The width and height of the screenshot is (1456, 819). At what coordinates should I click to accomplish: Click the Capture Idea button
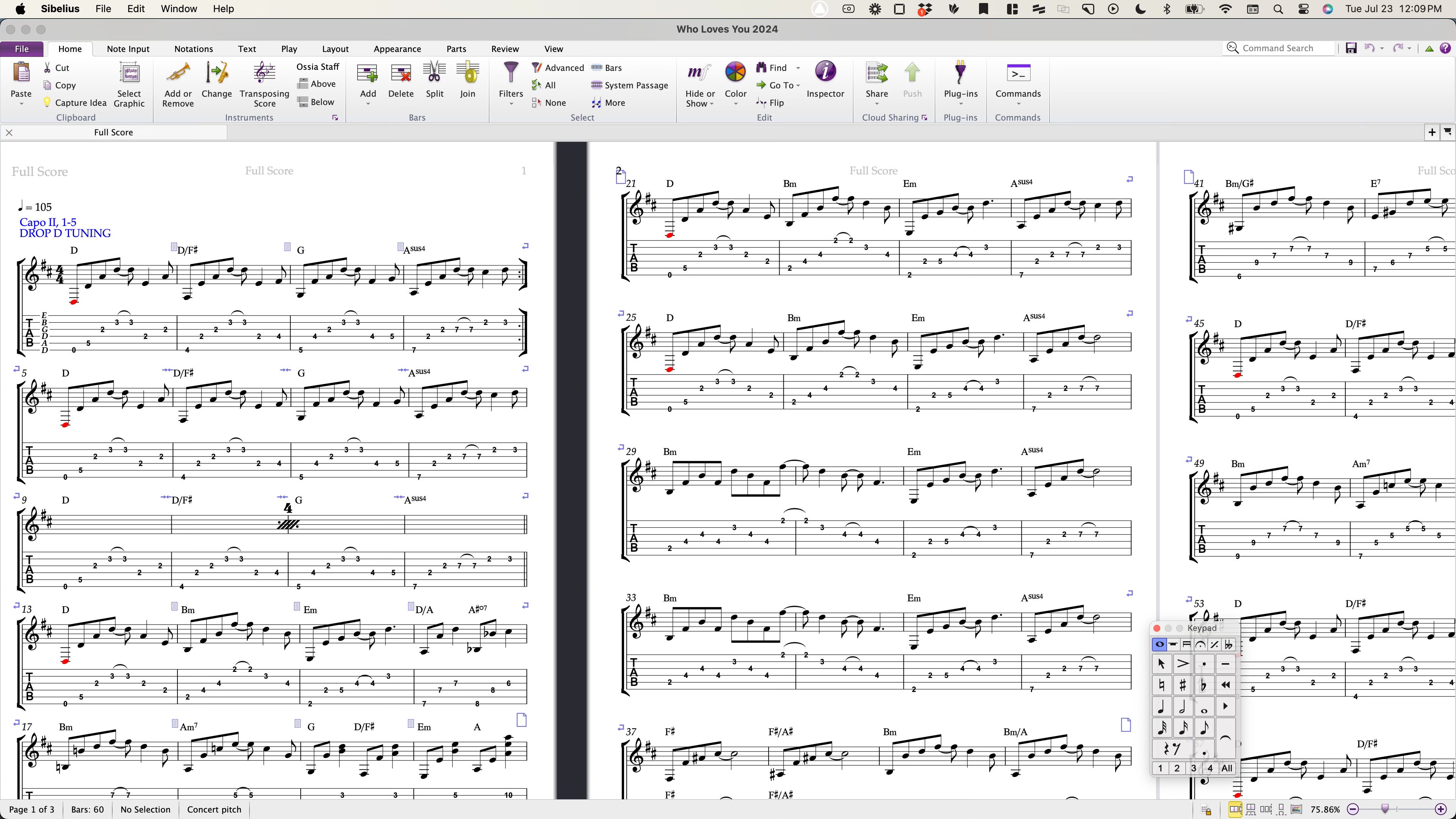[75, 103]
